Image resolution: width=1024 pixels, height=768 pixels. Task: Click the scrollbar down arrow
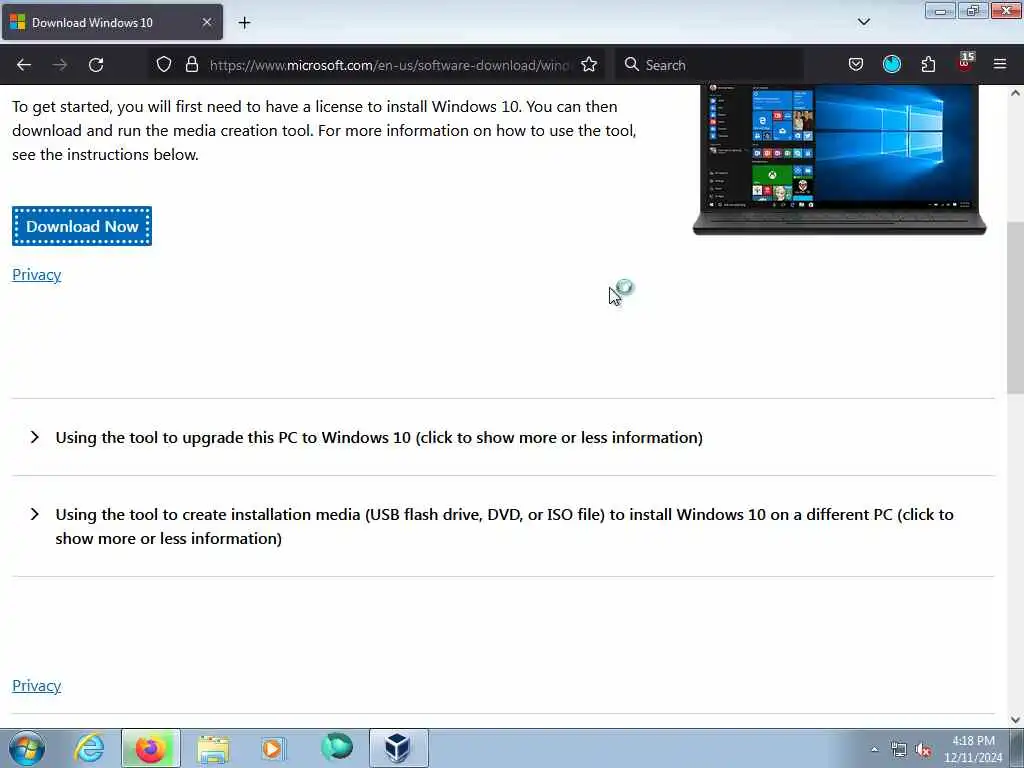tap(1015, 720)
